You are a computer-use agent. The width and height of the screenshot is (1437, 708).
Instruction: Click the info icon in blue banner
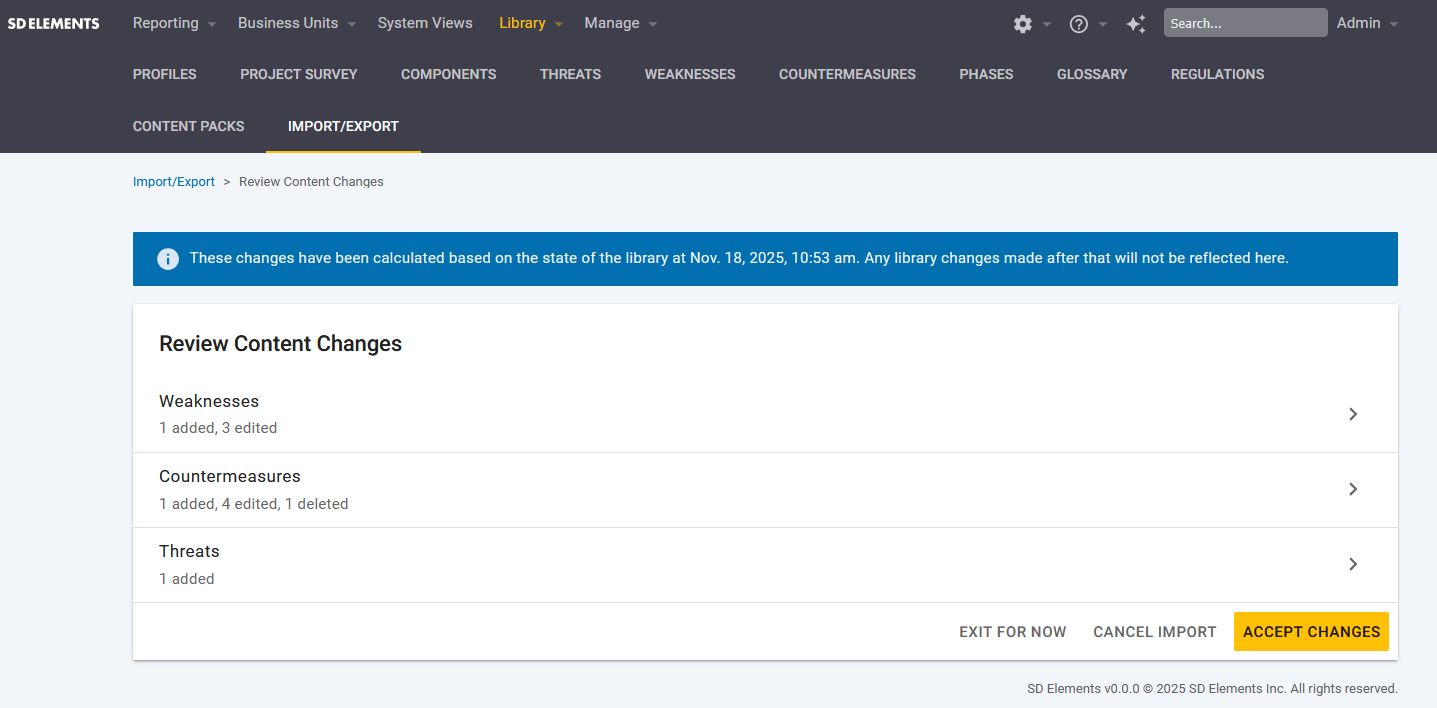coord(168,259)
